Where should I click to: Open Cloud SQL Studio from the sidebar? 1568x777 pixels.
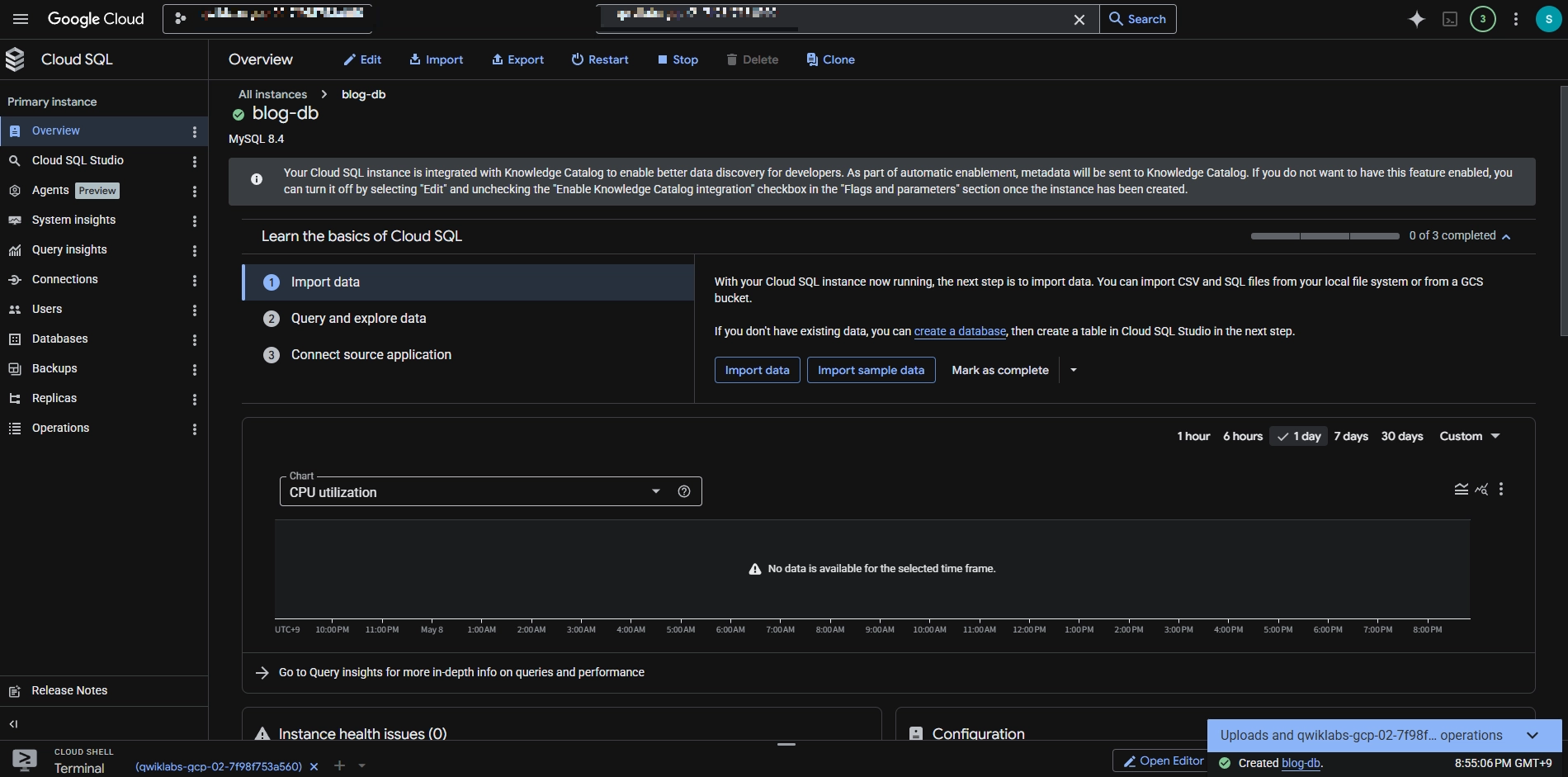click(x=78, y=160)
